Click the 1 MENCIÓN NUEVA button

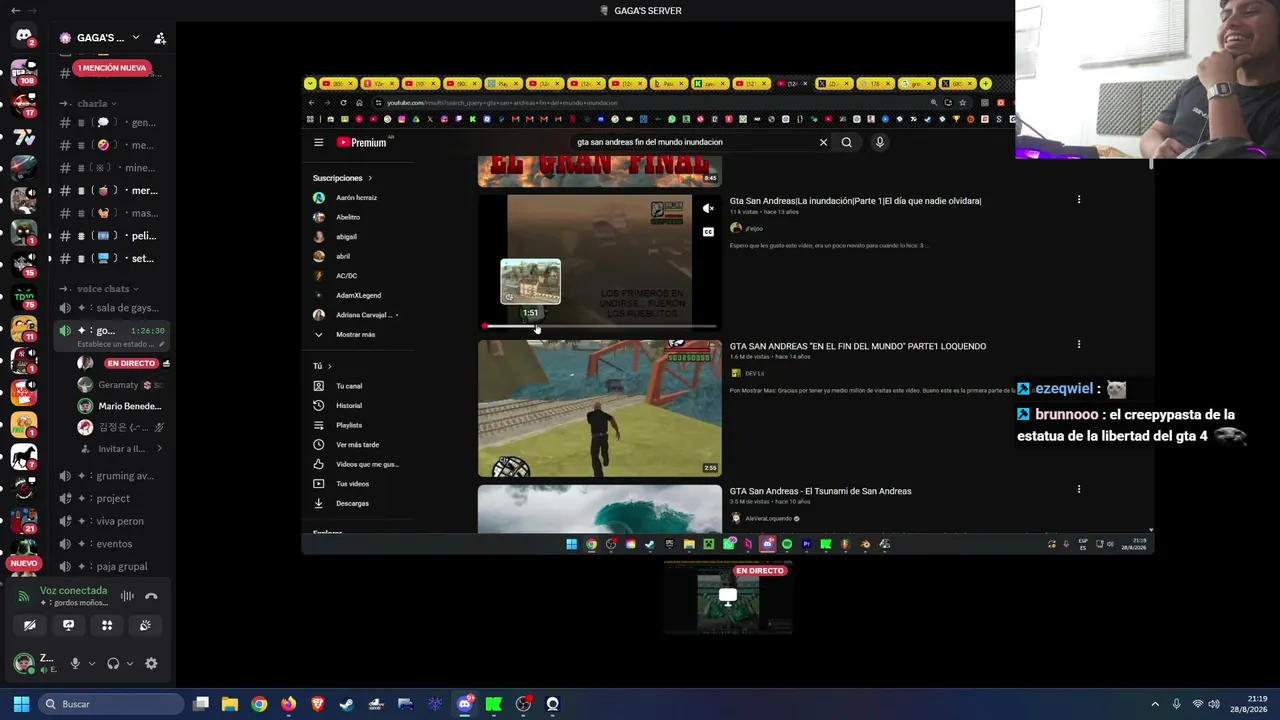[111, 68]
